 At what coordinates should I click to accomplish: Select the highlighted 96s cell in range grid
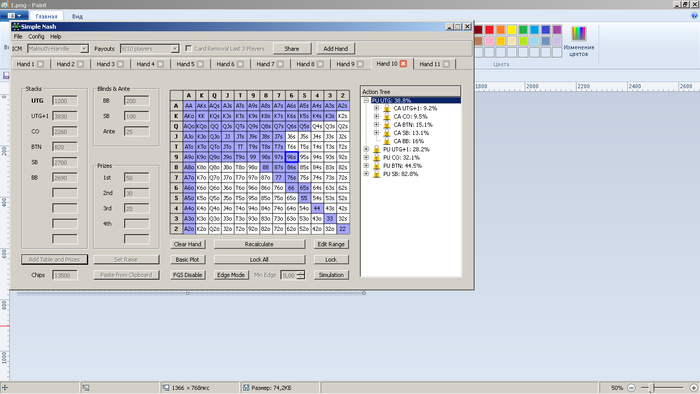(x=292, y=157)
